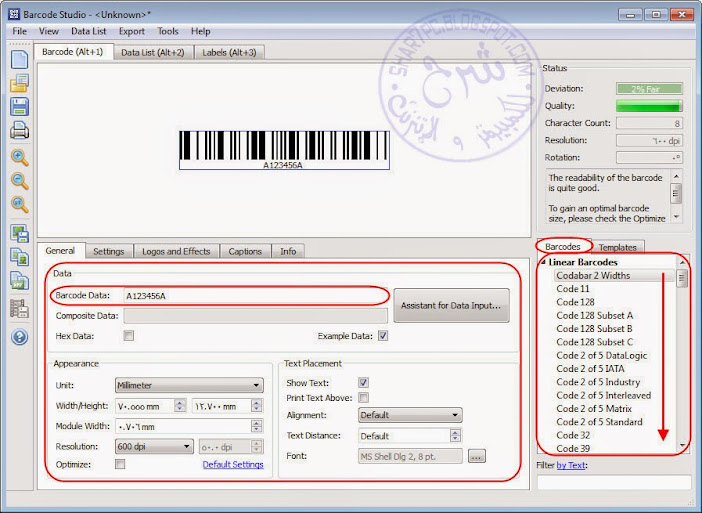Open the Tools menu
This screenshot has height=513, width=702.
(x=168, y=31)
